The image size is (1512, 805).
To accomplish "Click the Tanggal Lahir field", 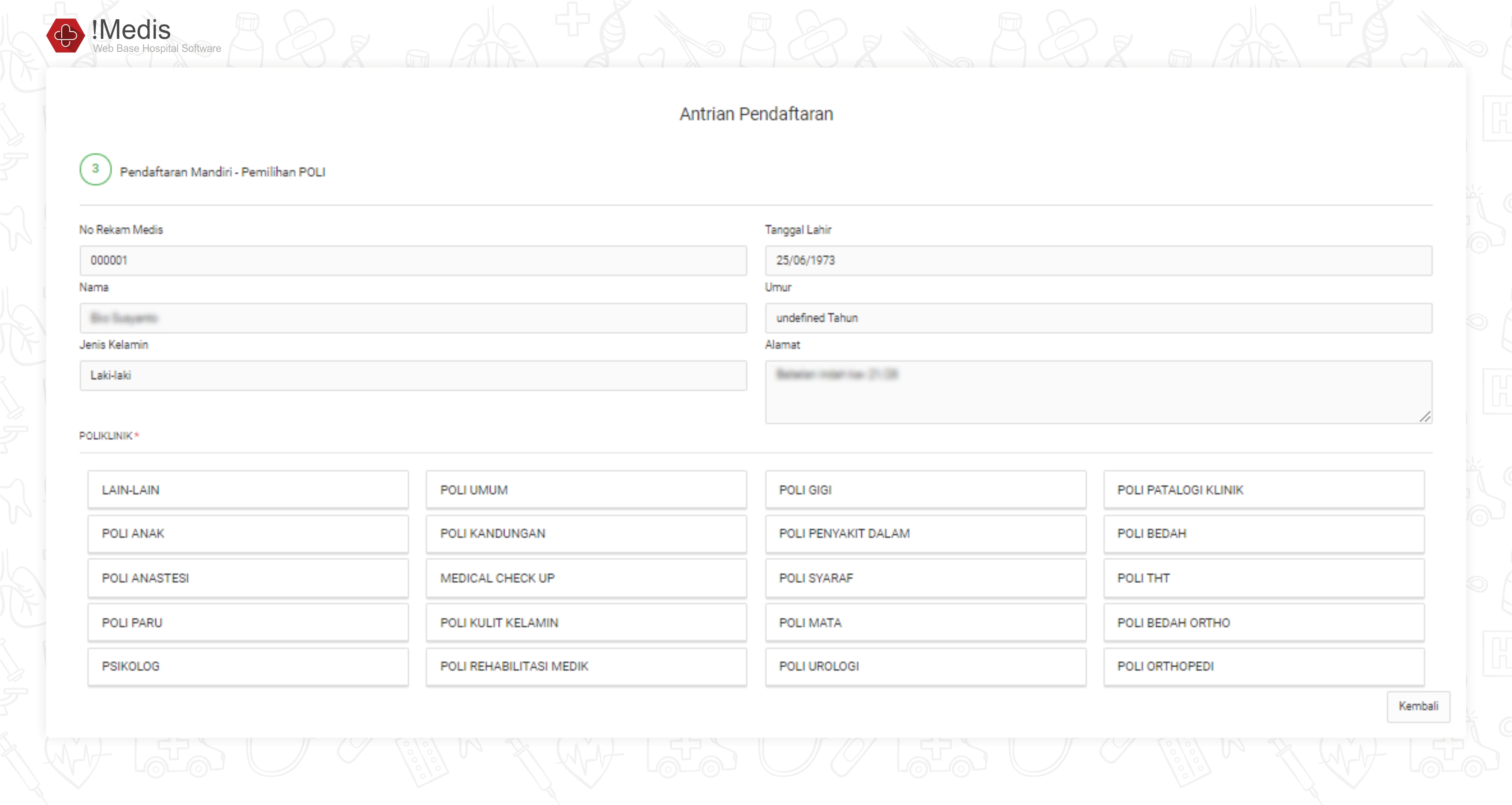I will (x=1097, y=260).
